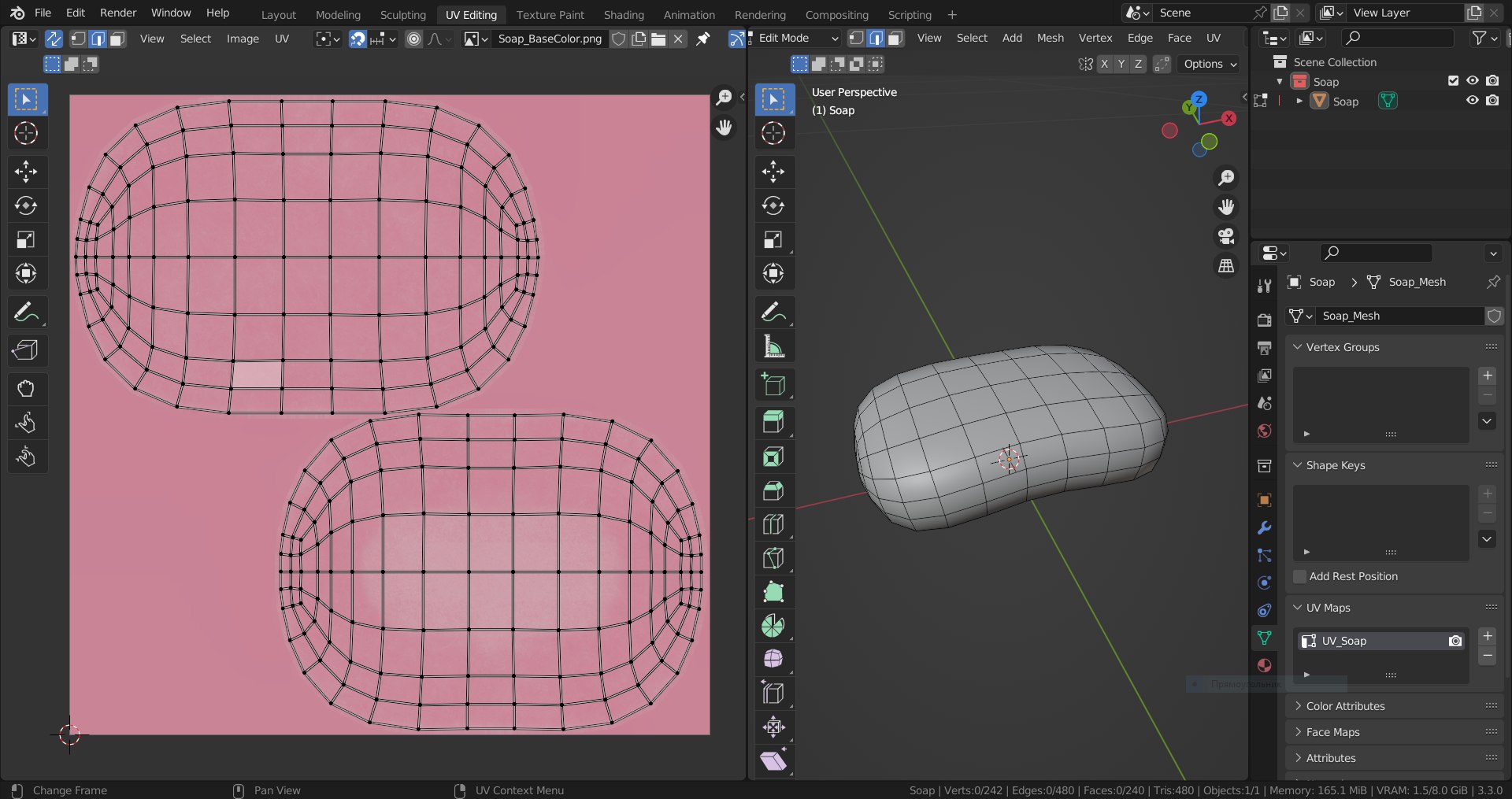Open the Mesh menu in 3D viewport
This screenshot has height=799, width=1512.
pyautogui.click(x=1050, y=38)
